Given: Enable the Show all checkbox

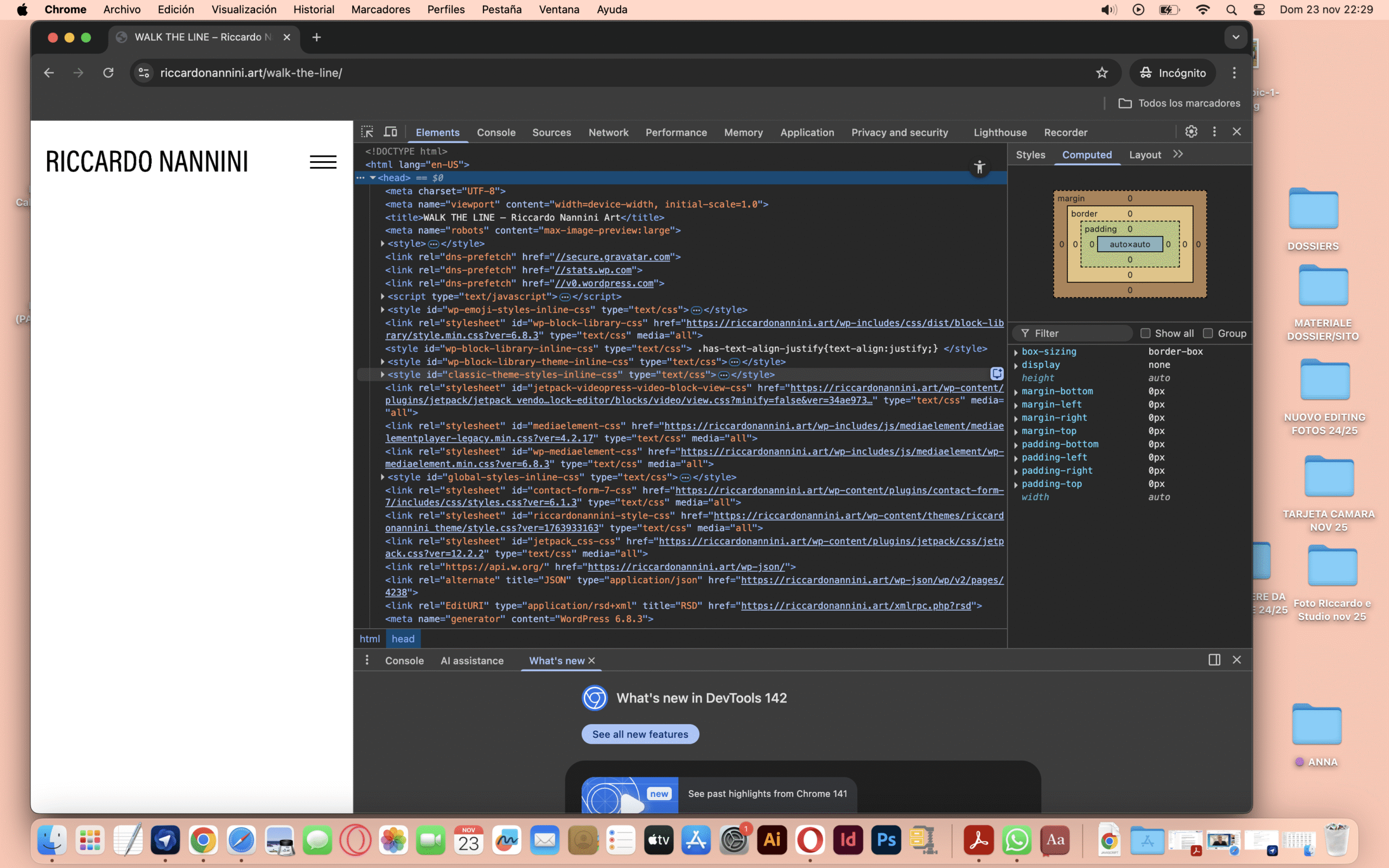Looking at the screenshot, I should coord(1145,333).
